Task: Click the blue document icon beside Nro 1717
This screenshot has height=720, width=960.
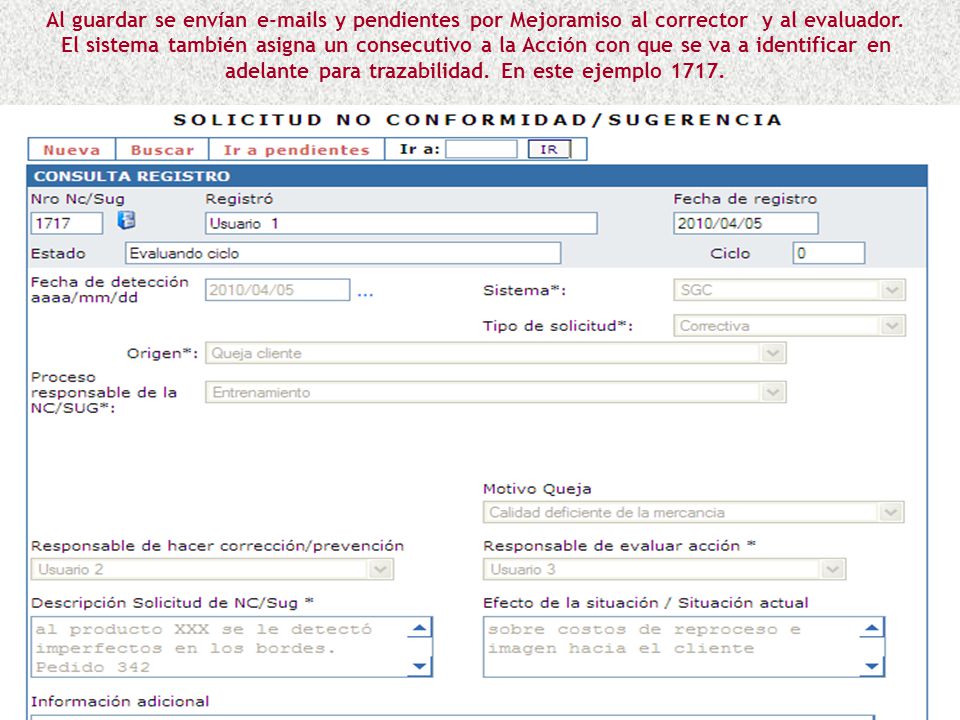Action: tap(126, 220)
